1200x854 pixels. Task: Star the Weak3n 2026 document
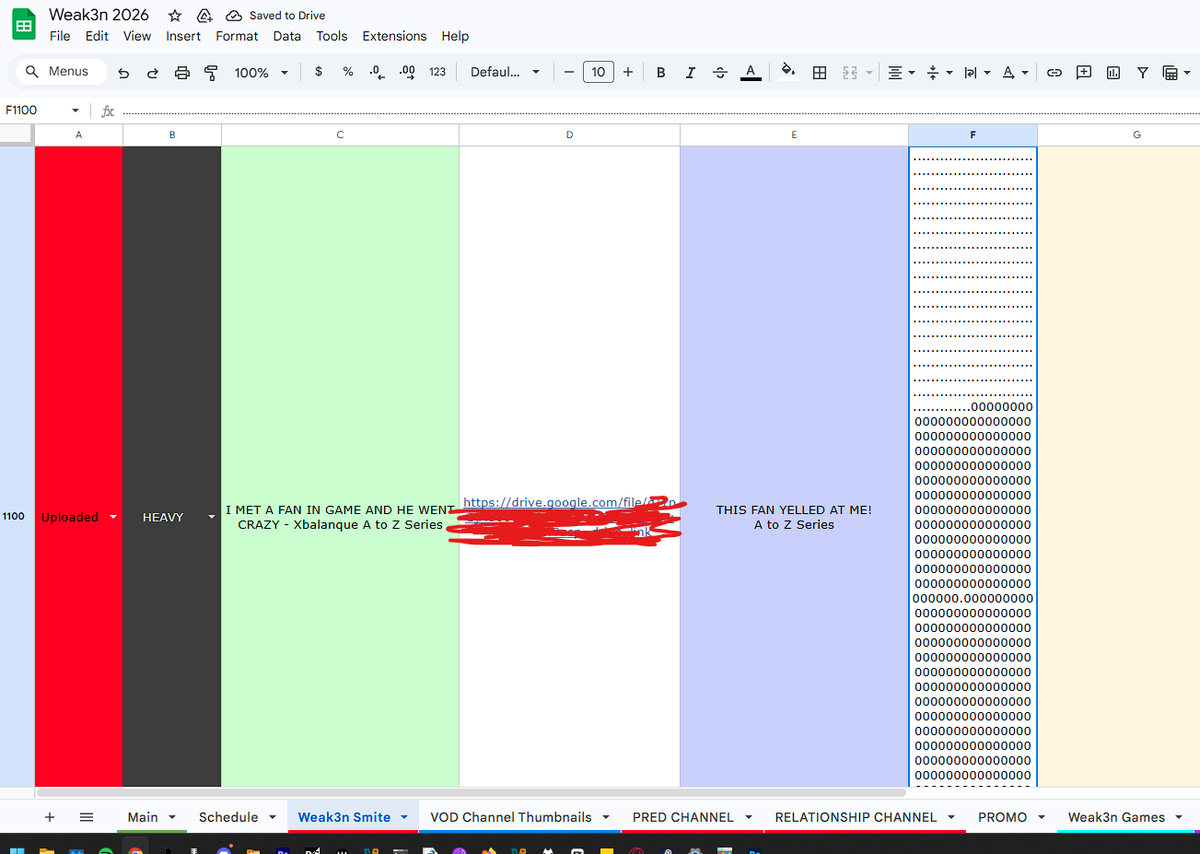[175, 16]
